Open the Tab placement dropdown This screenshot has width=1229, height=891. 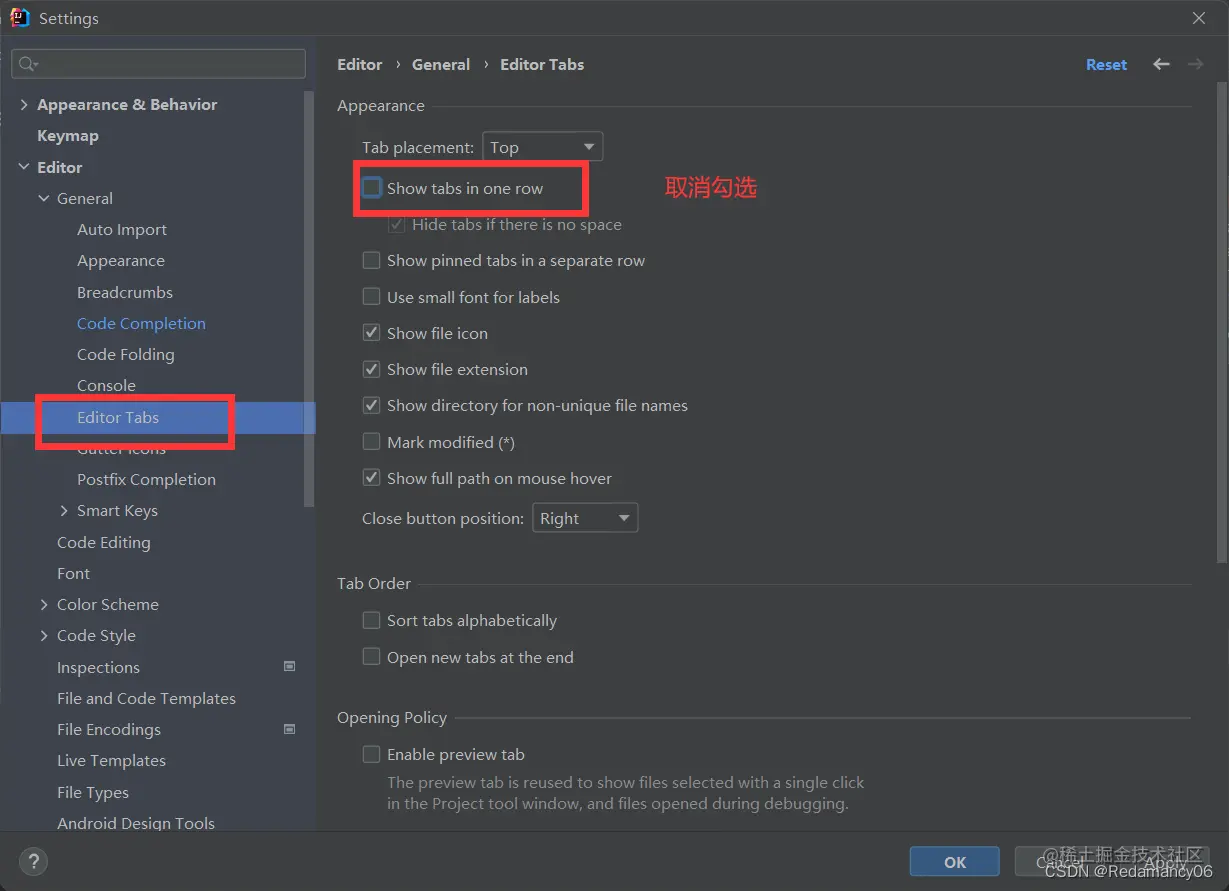(543, 147)
